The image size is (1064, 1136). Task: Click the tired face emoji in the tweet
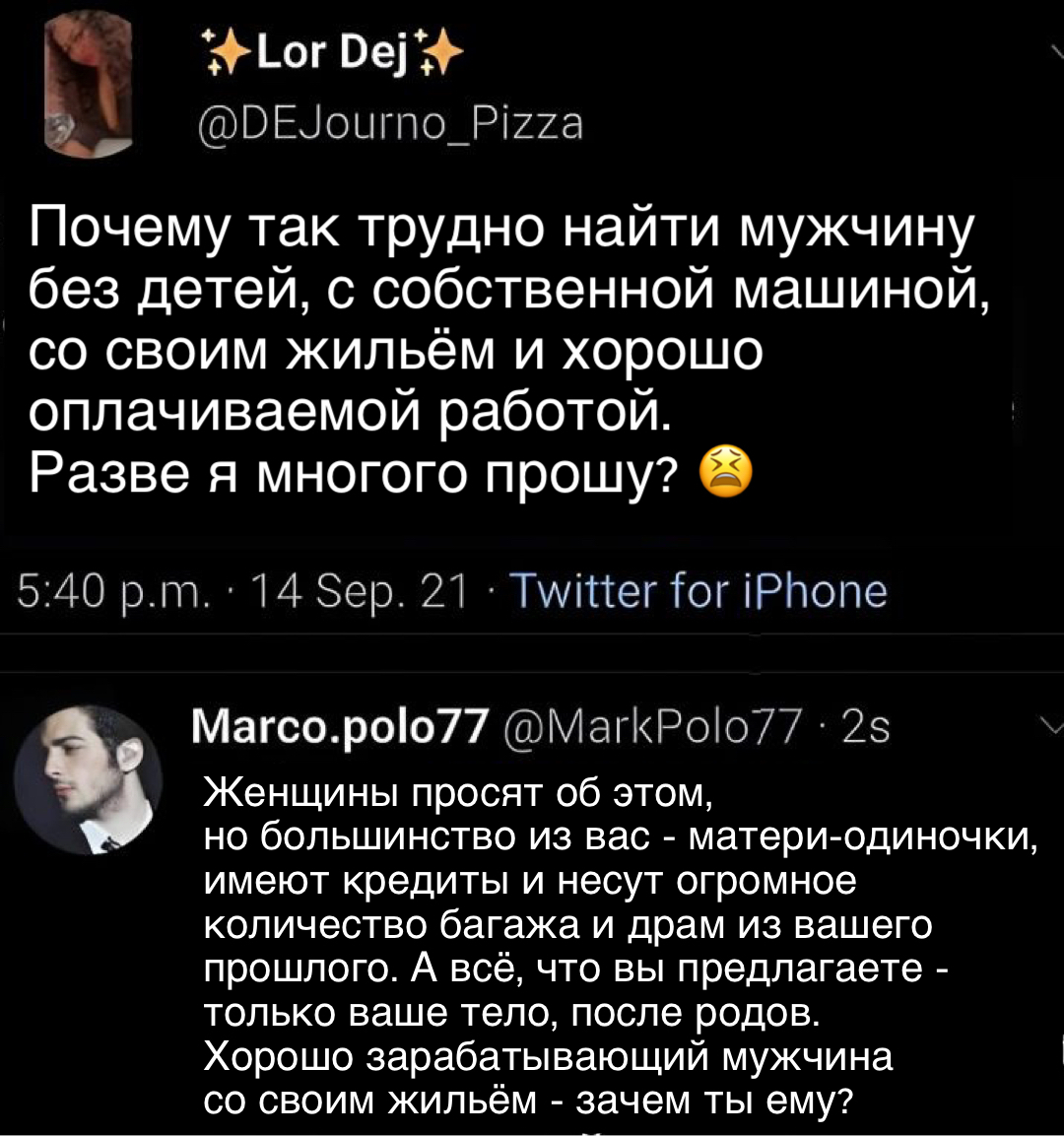click(725, 477)
